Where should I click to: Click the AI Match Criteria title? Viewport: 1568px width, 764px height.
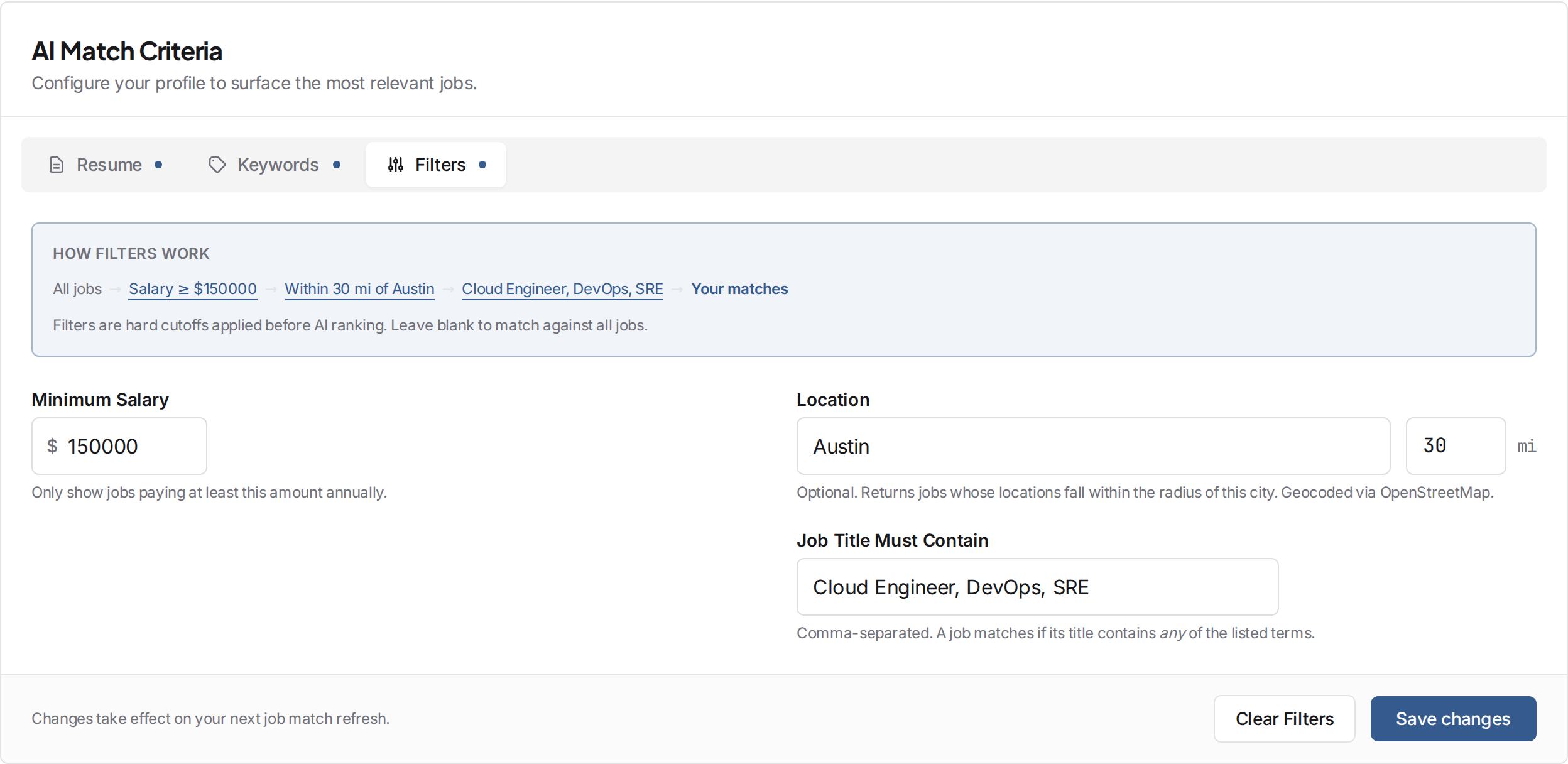click(x=127, y=52)
